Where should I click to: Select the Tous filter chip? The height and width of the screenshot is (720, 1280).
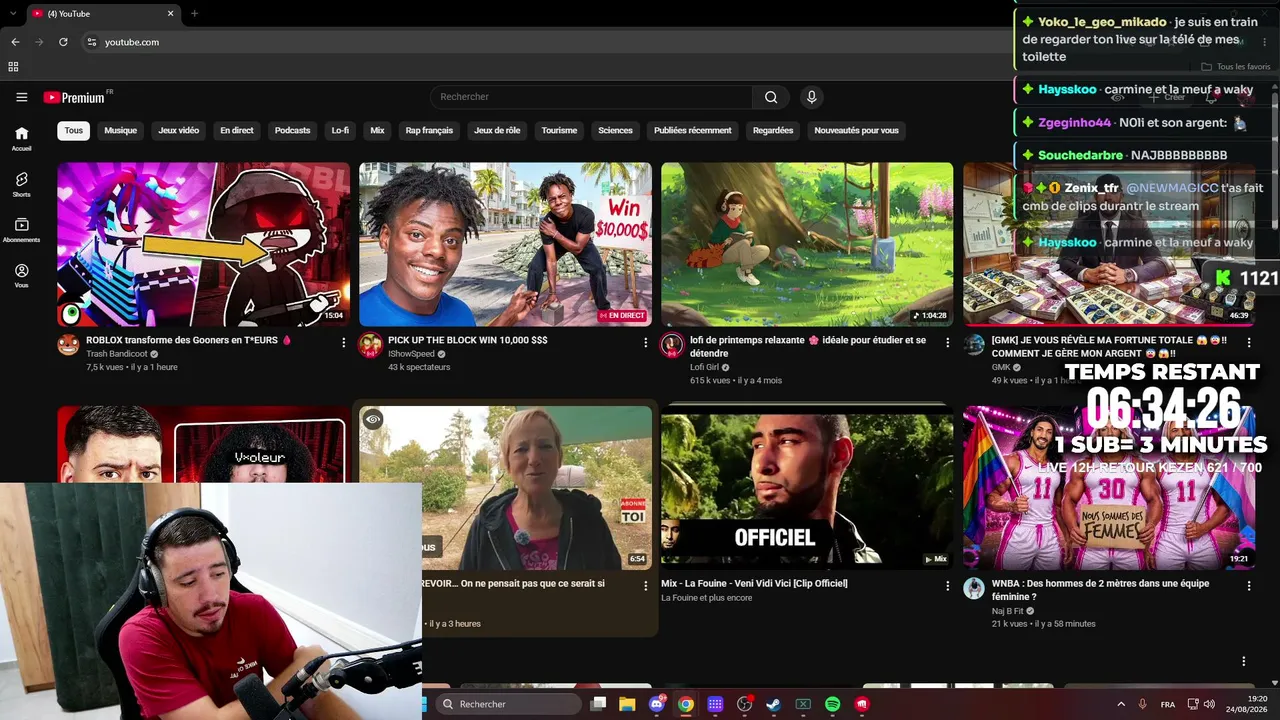[74, 130]
